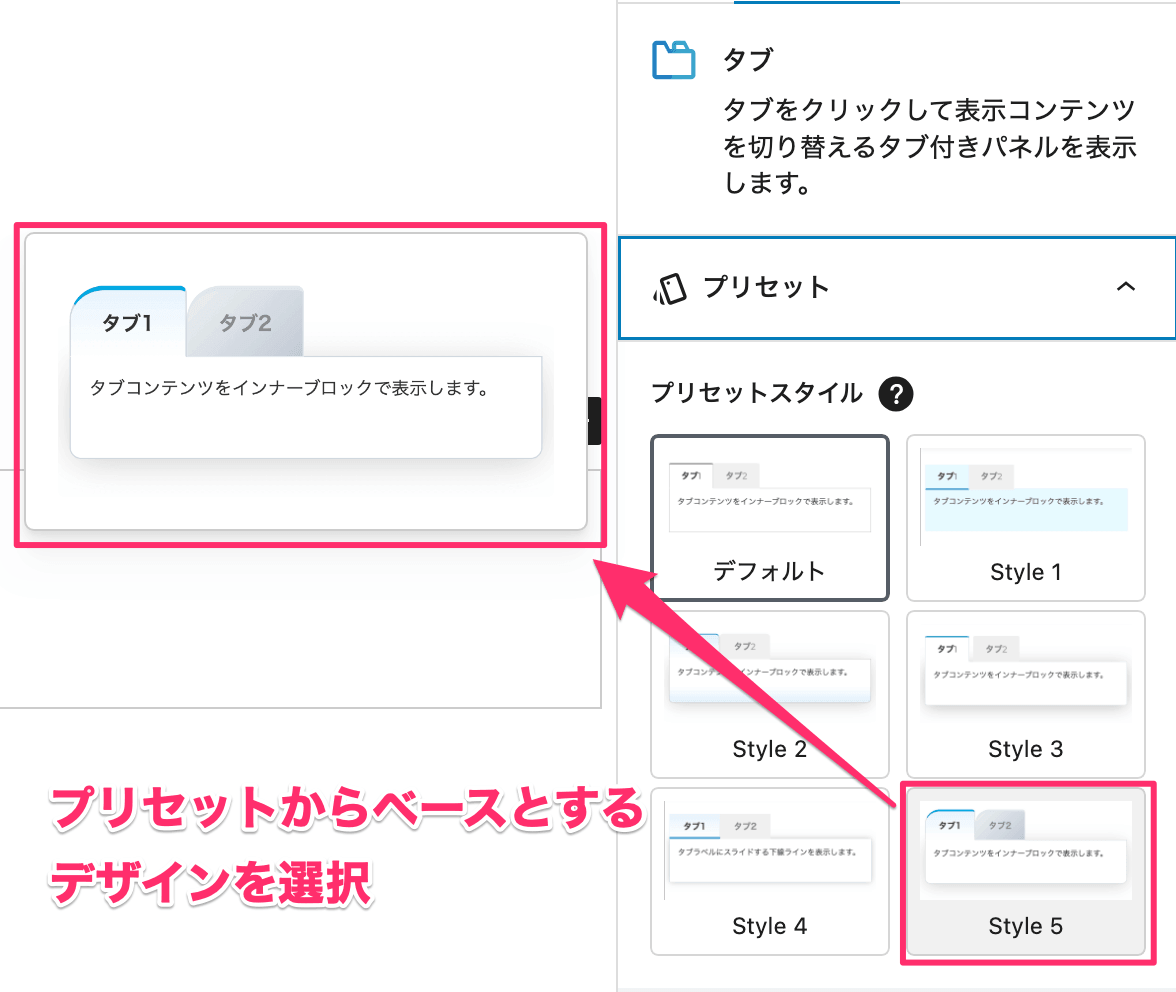Viewport: 1176px width, 992px height.
Task: Click the highlighted Style 5 preset
Action: 1025,871
